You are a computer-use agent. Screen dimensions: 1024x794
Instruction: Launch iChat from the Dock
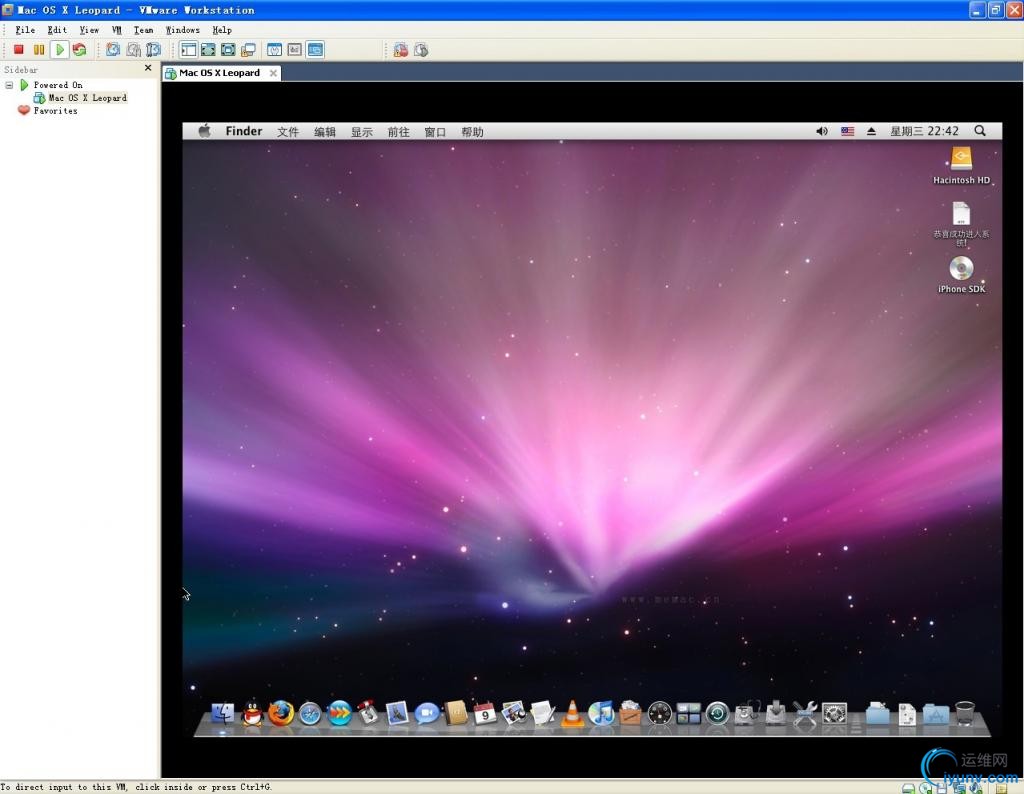point(426,714)
